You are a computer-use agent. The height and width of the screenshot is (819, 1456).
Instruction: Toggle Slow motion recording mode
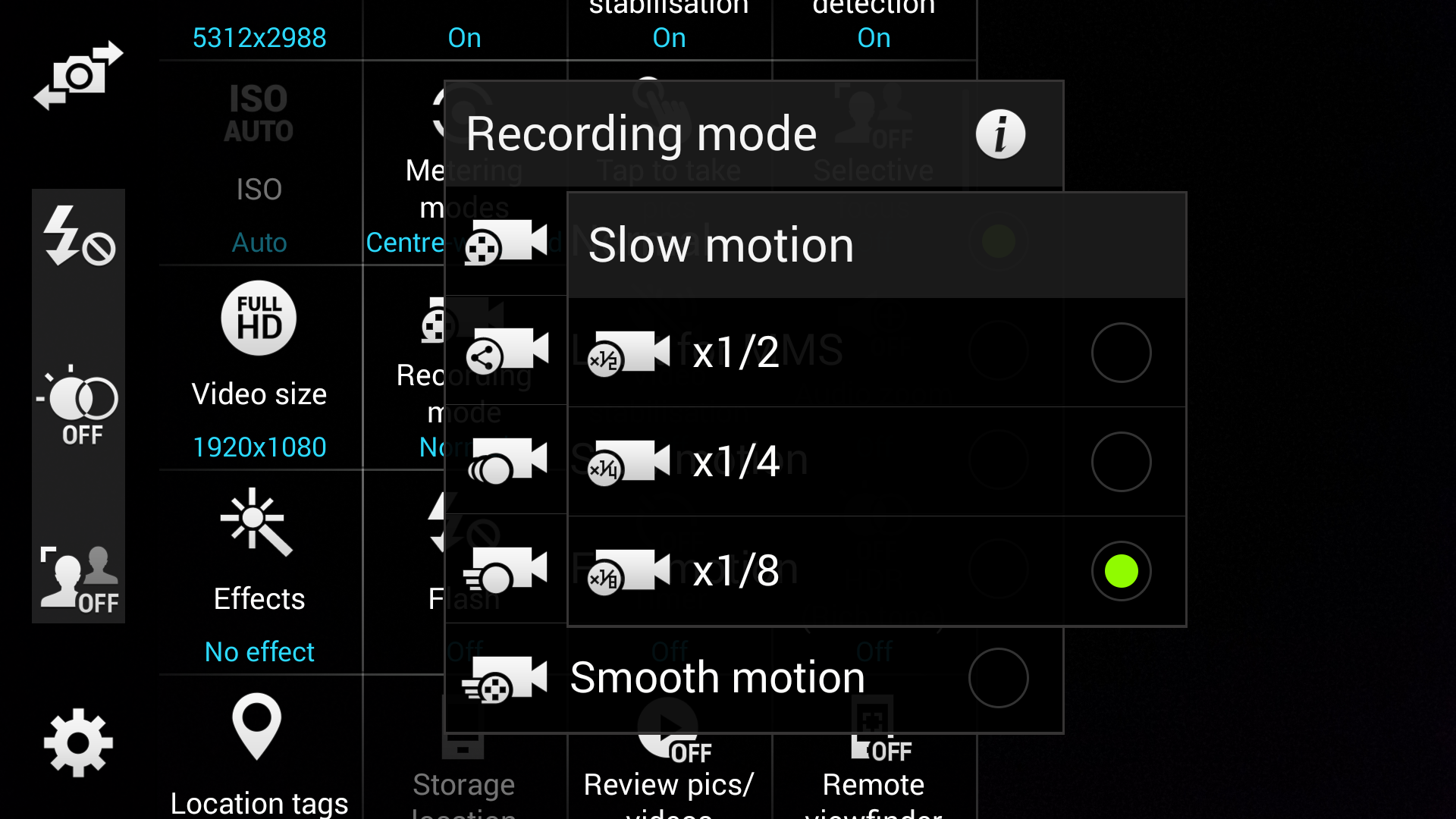pos(997,243)
